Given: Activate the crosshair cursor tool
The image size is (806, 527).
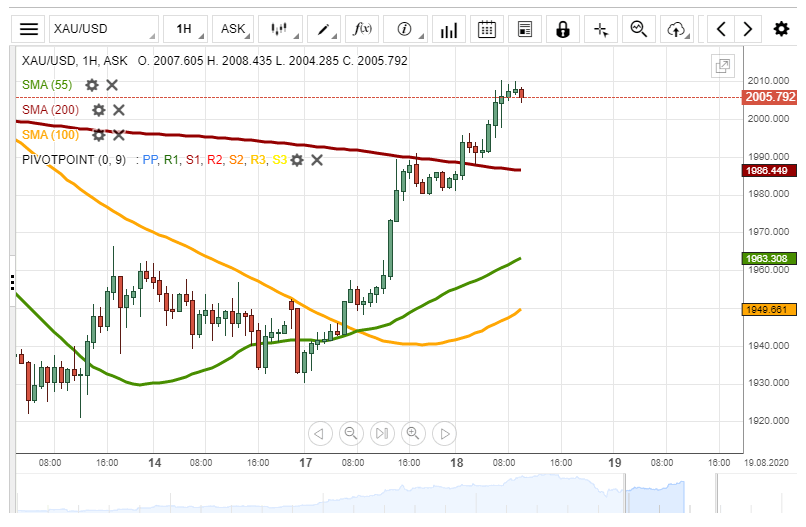Looking at the screenshot, I should 601,29.
